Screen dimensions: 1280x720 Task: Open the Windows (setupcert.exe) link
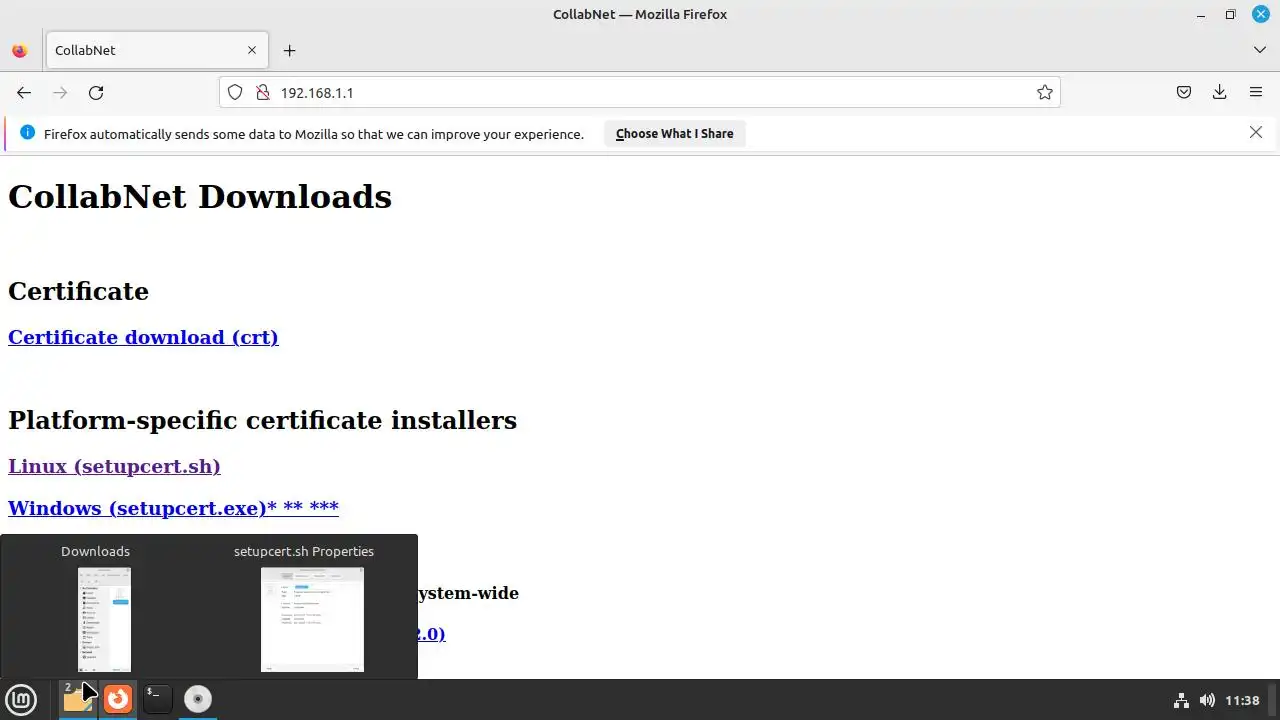[173, 508]
